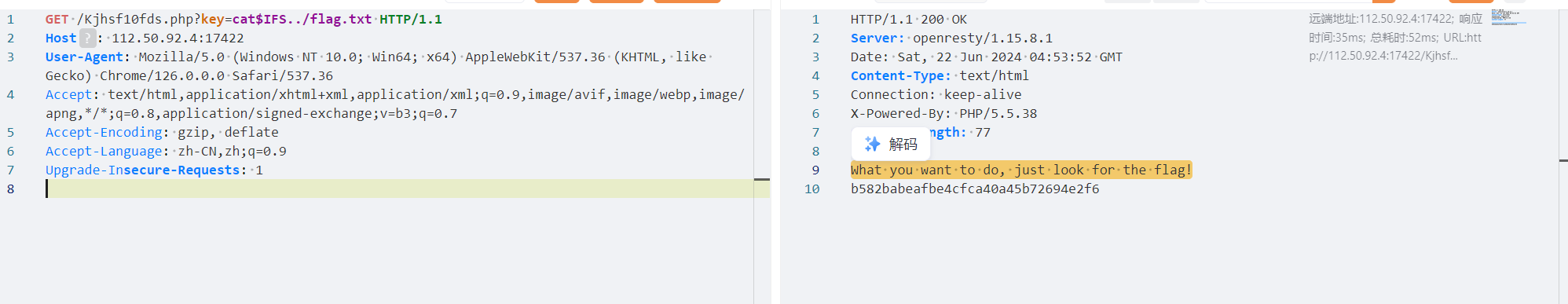Click the sparkle icon in decode popup

(872, 144)
